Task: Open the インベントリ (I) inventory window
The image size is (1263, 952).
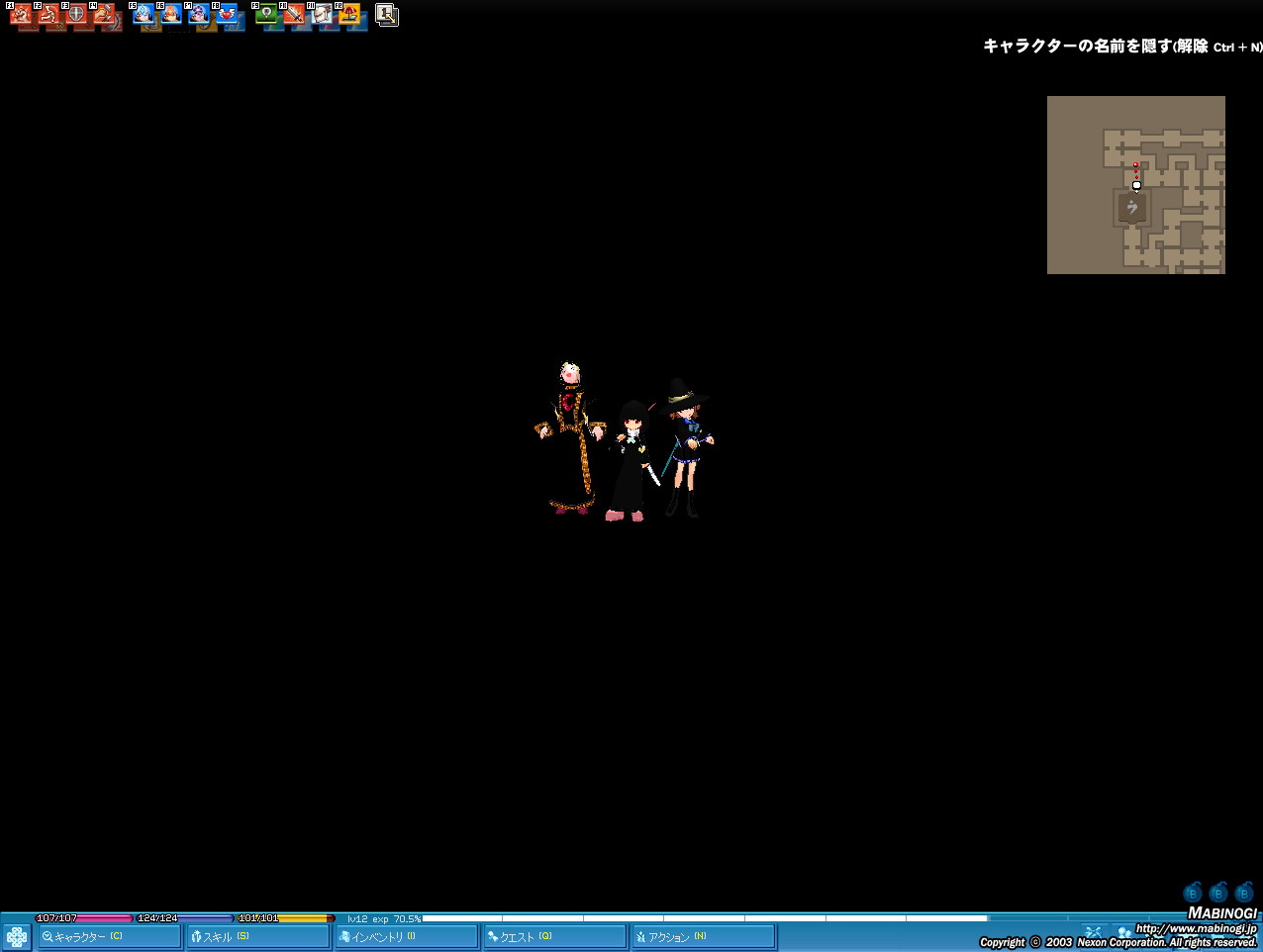Action: click(407, 936)
